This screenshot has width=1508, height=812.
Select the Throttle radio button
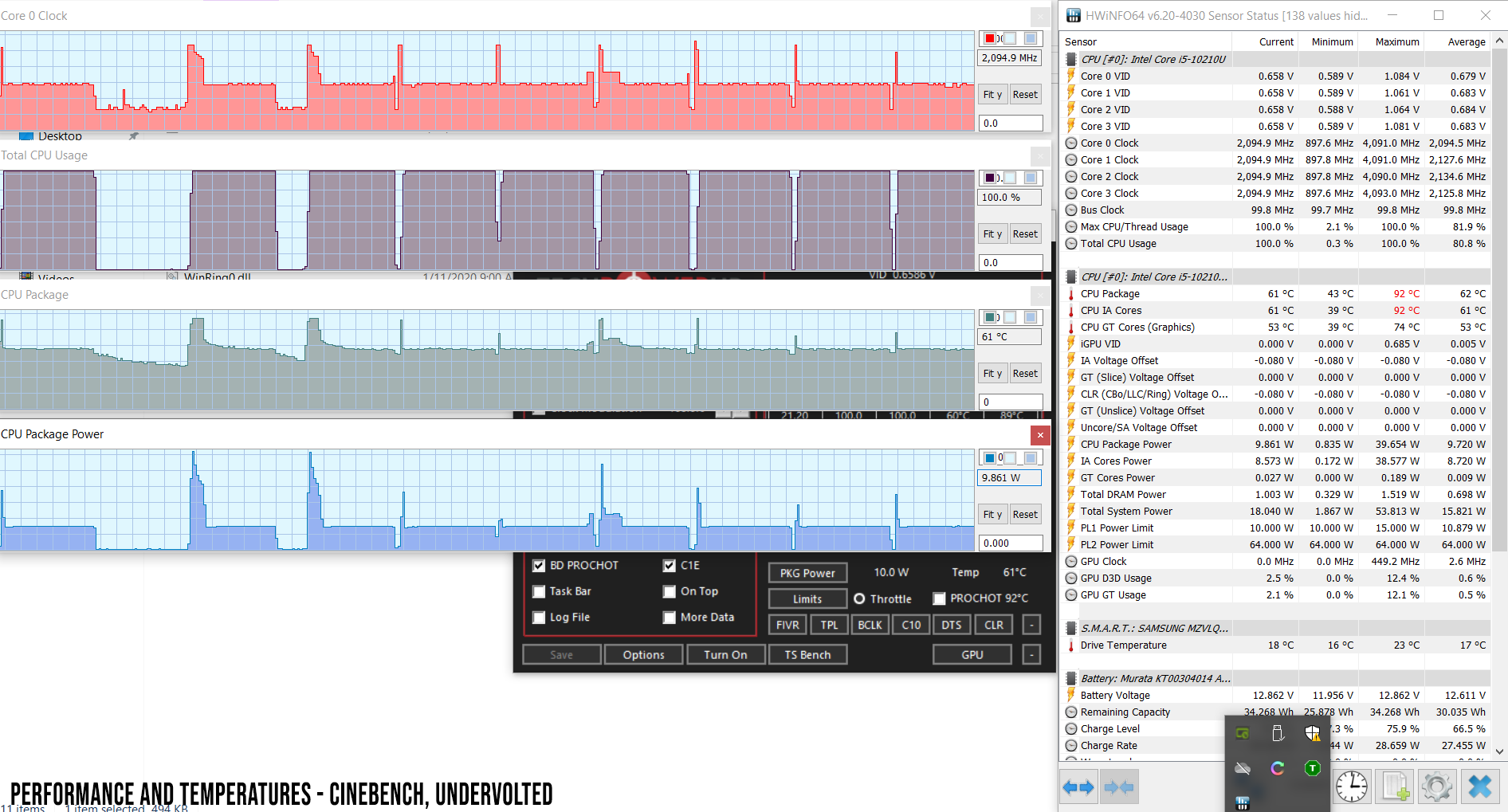[859, 598]
